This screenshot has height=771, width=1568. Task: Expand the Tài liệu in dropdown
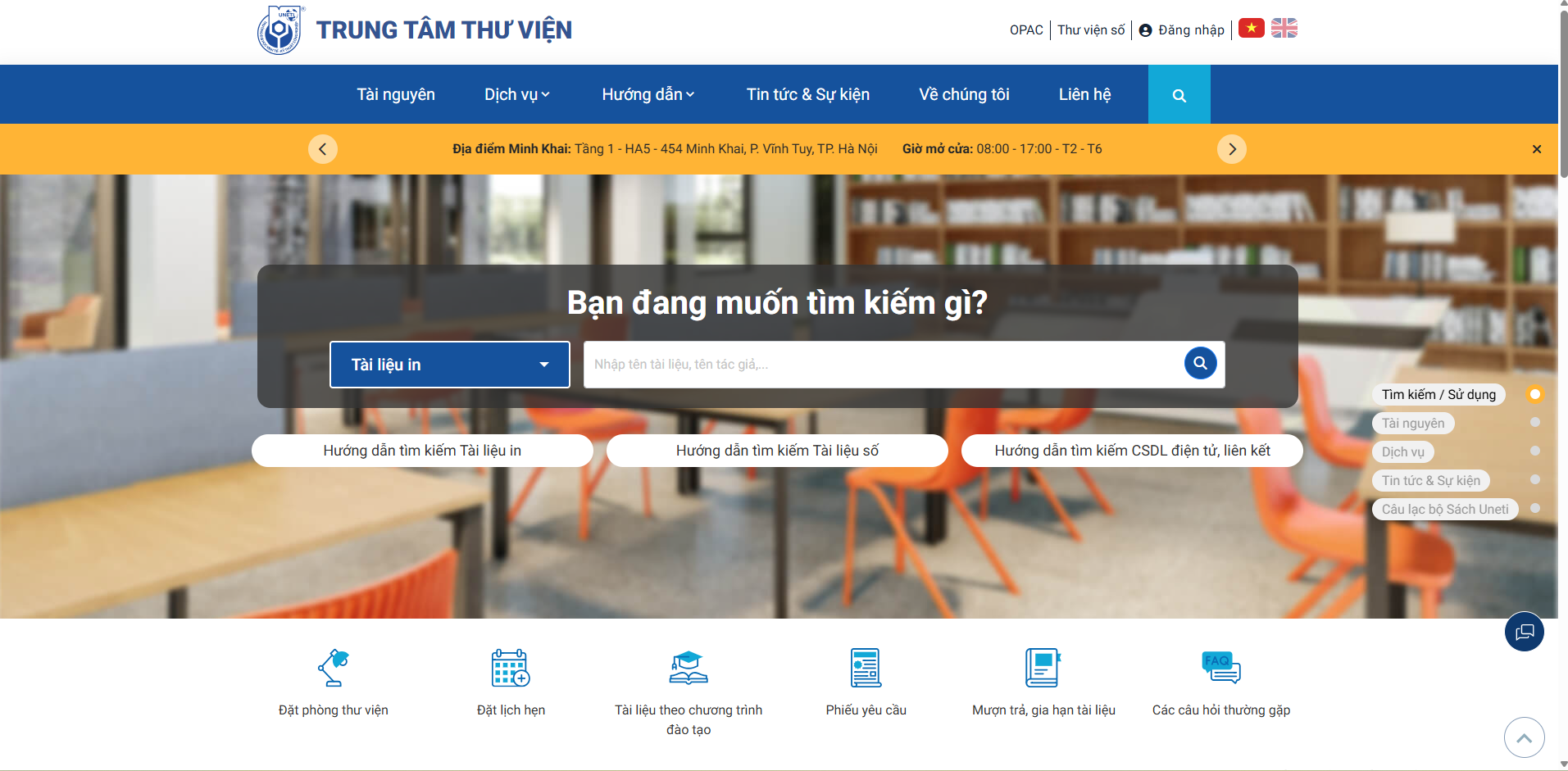click(450, 365)
